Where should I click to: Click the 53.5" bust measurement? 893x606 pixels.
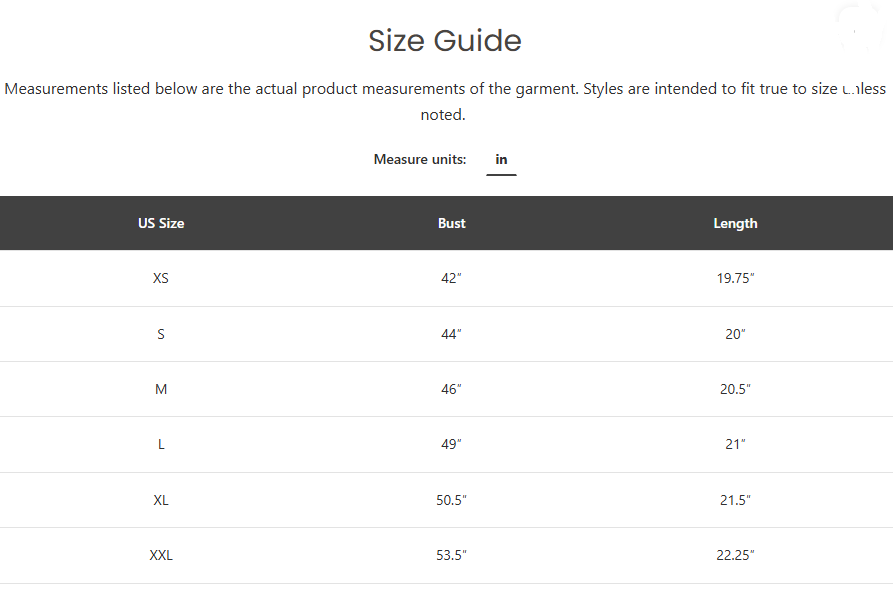click(451, 555)
